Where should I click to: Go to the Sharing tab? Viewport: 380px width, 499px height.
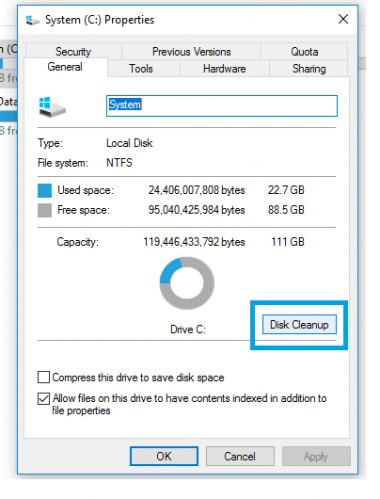tap(309, 69)
